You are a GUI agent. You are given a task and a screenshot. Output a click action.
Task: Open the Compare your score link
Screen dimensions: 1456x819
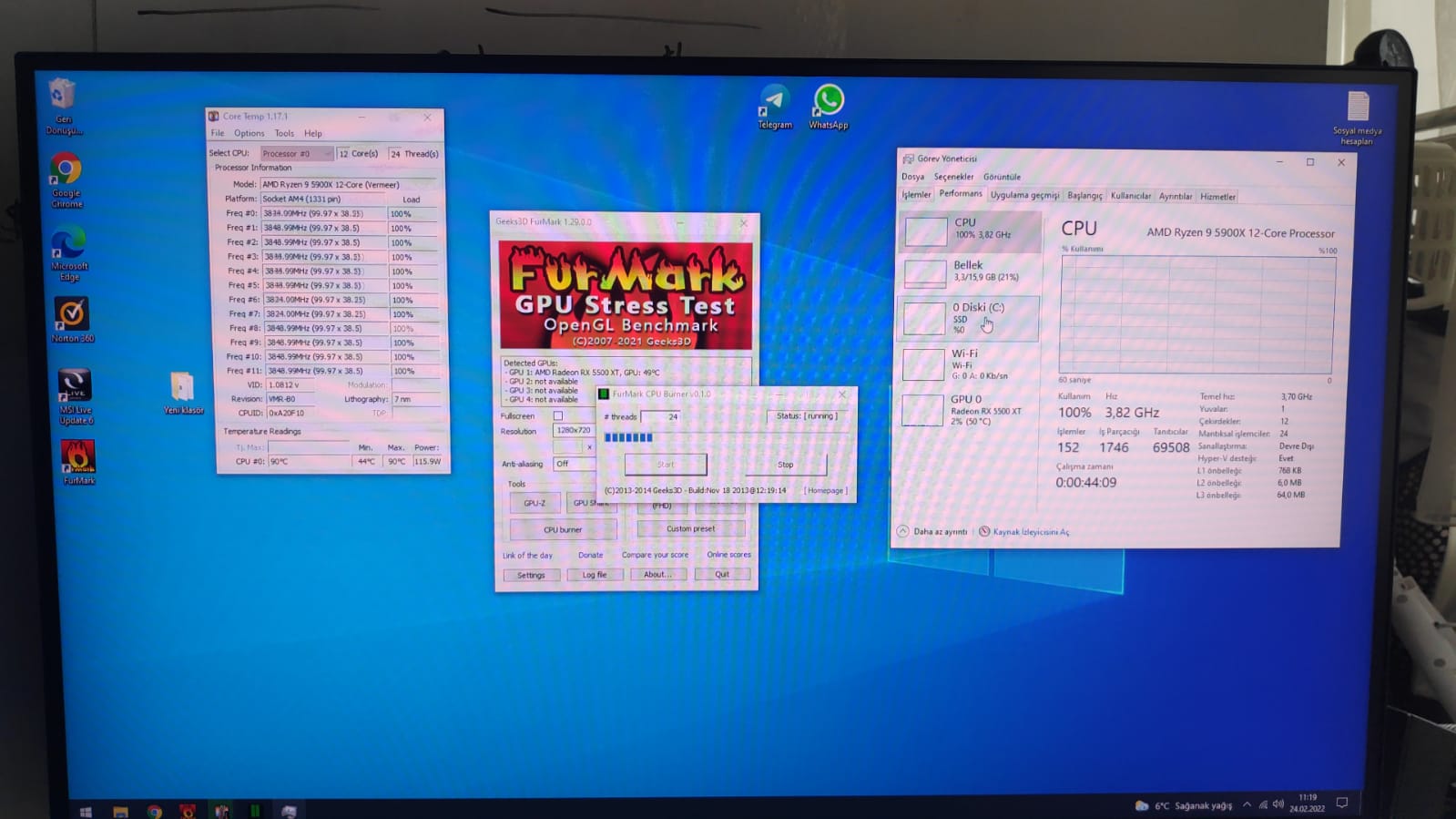coord(655,555)
